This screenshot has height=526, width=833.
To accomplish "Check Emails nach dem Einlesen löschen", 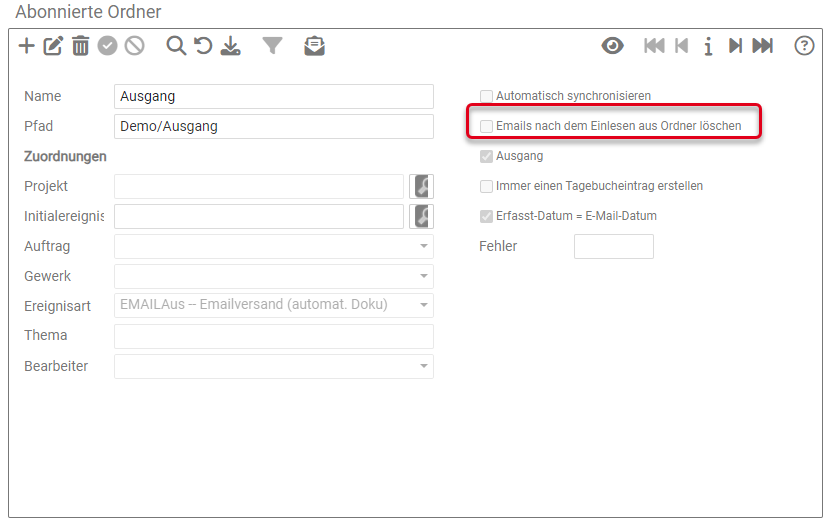I will tap(487, 126).
